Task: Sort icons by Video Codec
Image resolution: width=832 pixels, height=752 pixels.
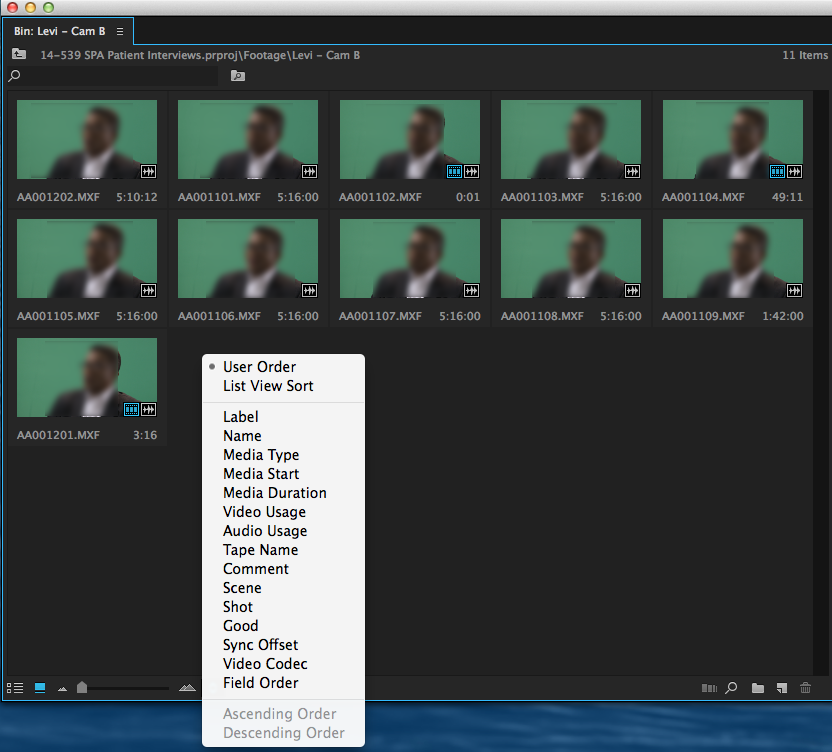Action: [283, 664]
